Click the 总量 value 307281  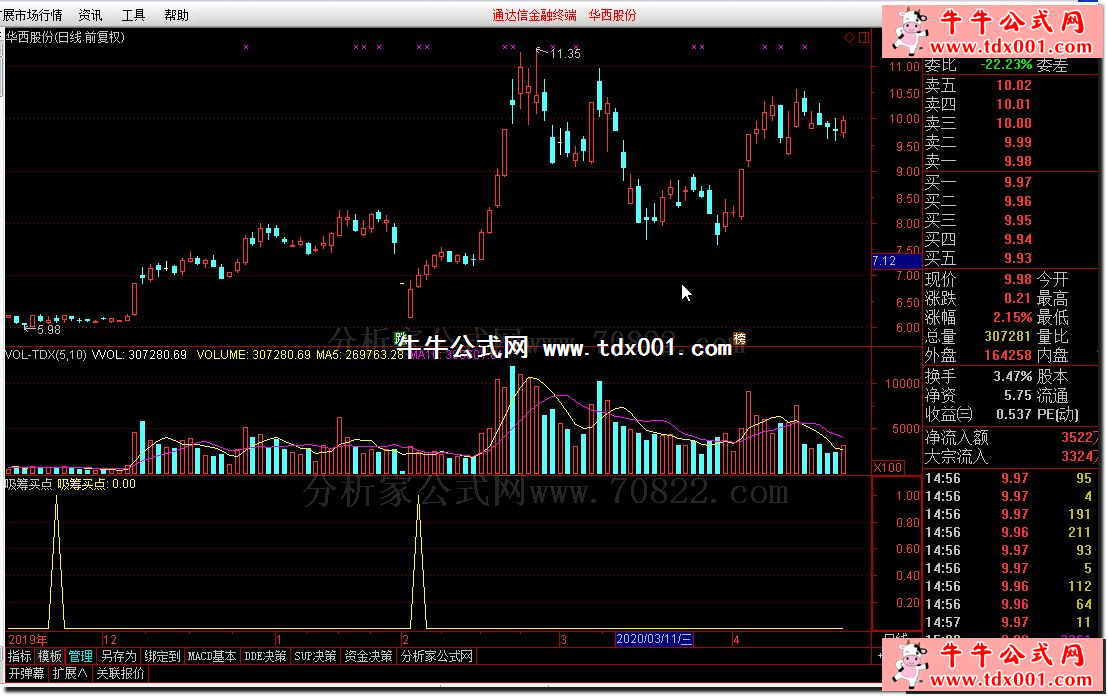pyautogui.click(x=1008, y=336)
